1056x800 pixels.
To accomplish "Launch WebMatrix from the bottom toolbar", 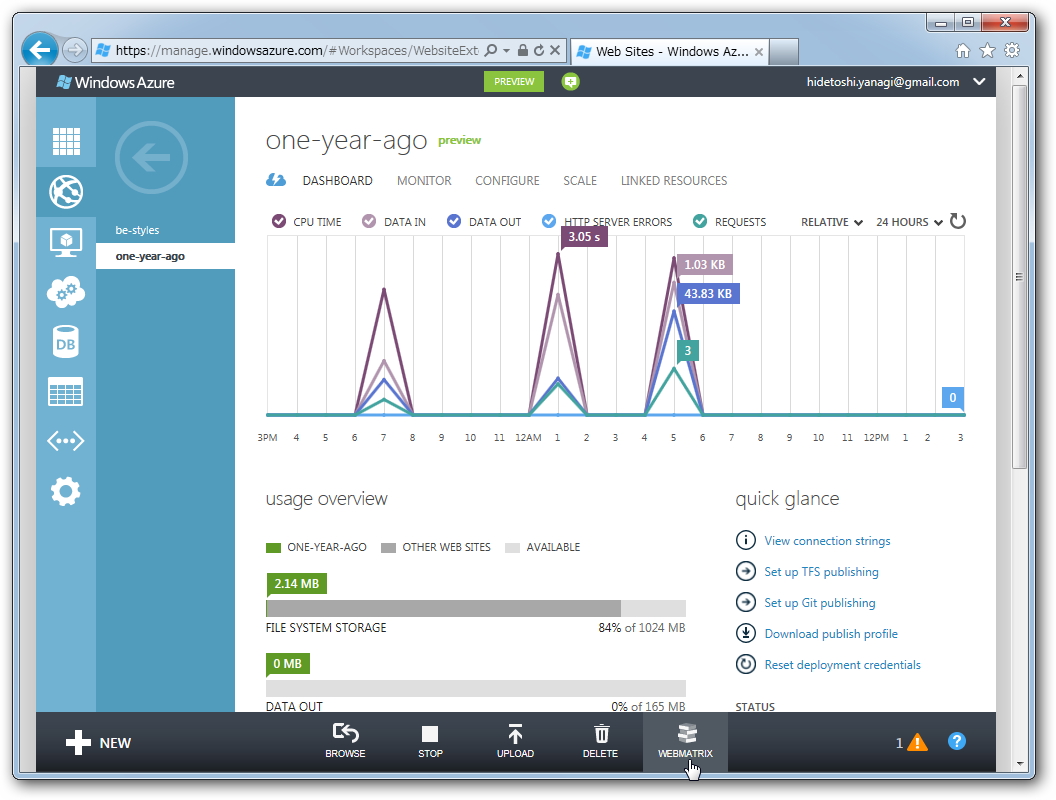I will (x=685, y=740).
